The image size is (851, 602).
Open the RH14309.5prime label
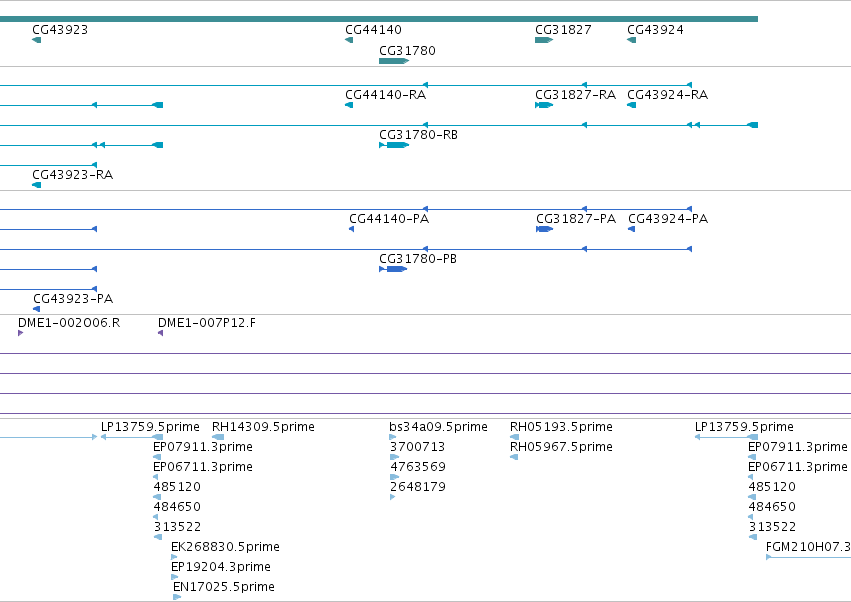[x=263, y=427]
